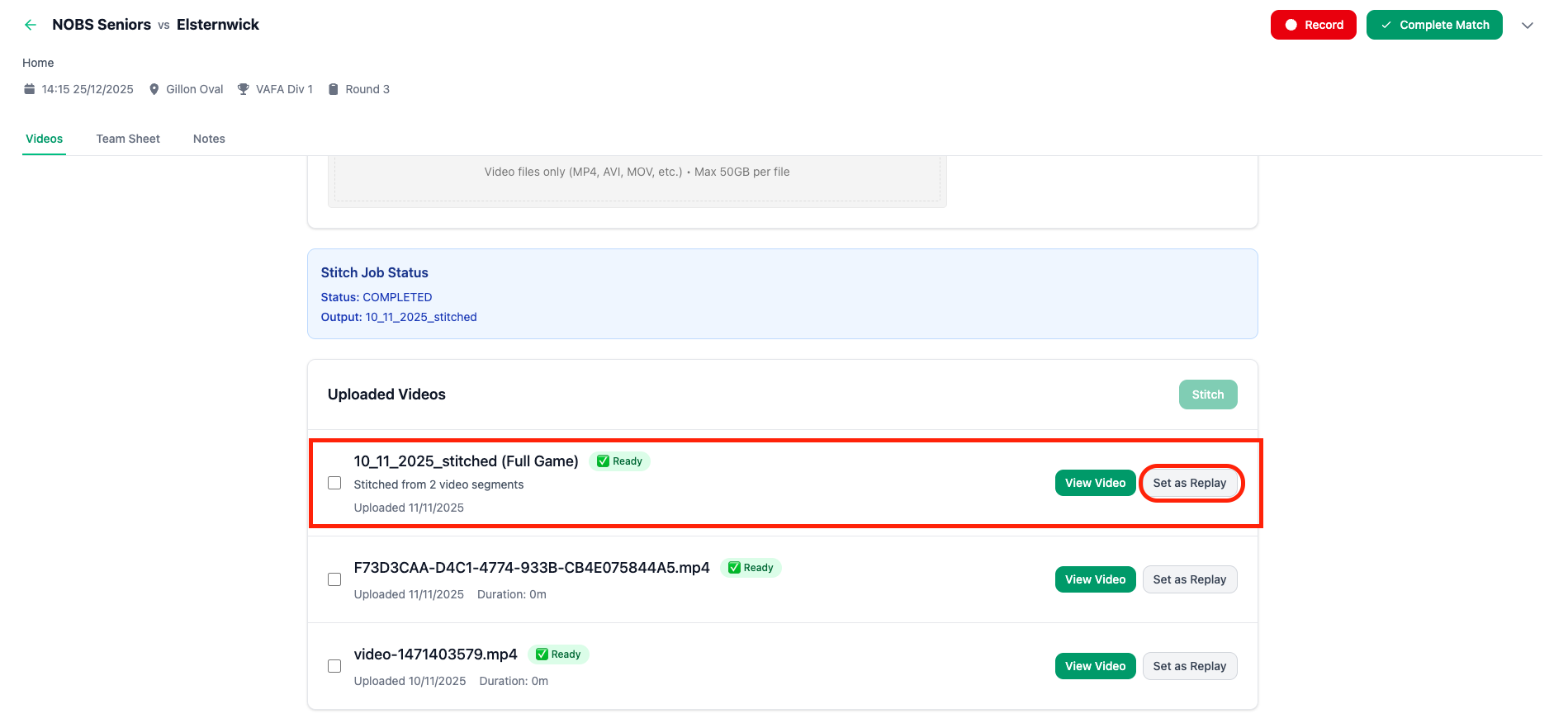Viewport: 1568px width, 723px height.
Task: Open the Notes tab
Action: [x=209, y=139]
